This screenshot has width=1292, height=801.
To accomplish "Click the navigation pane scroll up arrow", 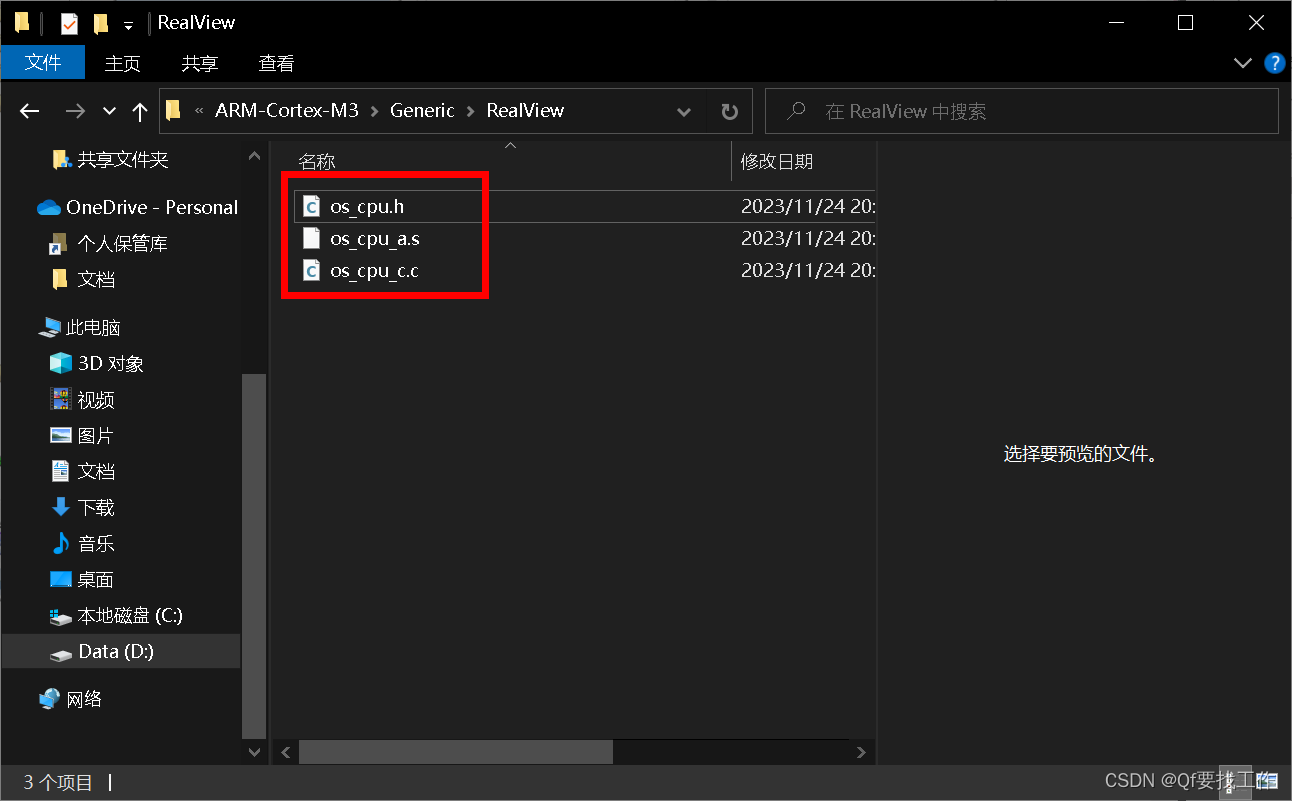I will 254,154.
